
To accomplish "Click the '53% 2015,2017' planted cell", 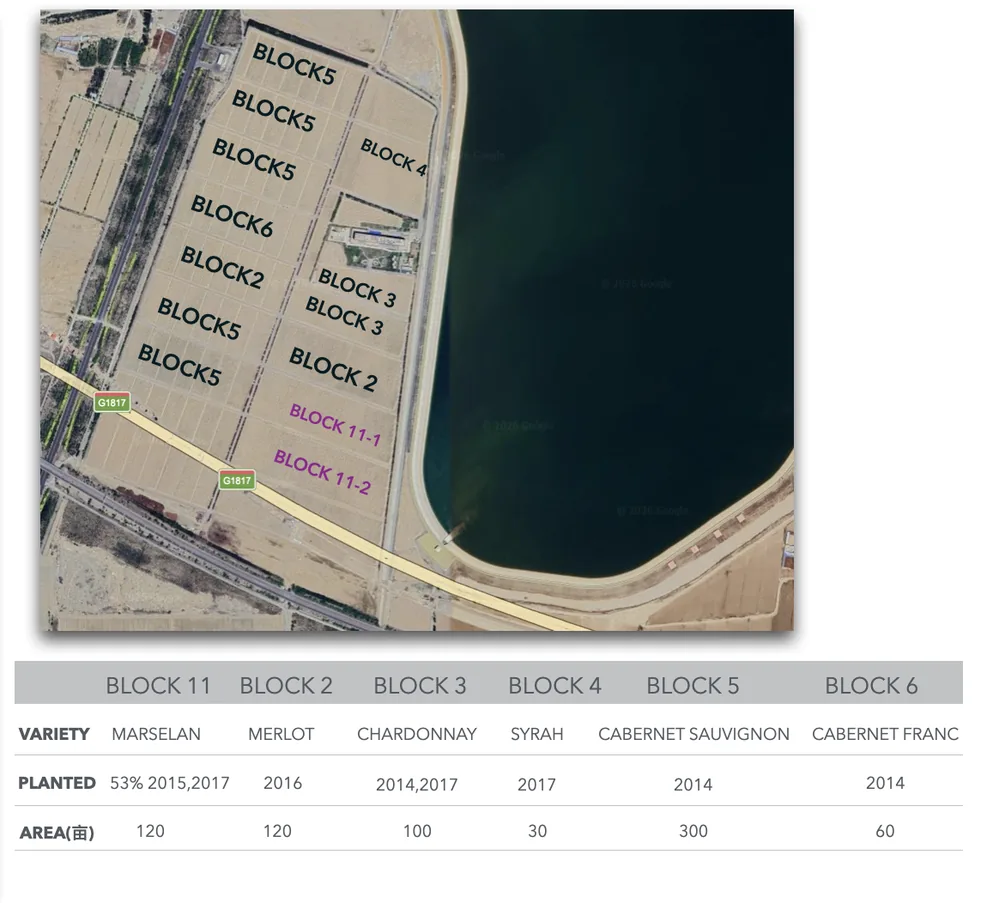I will 169,783.
